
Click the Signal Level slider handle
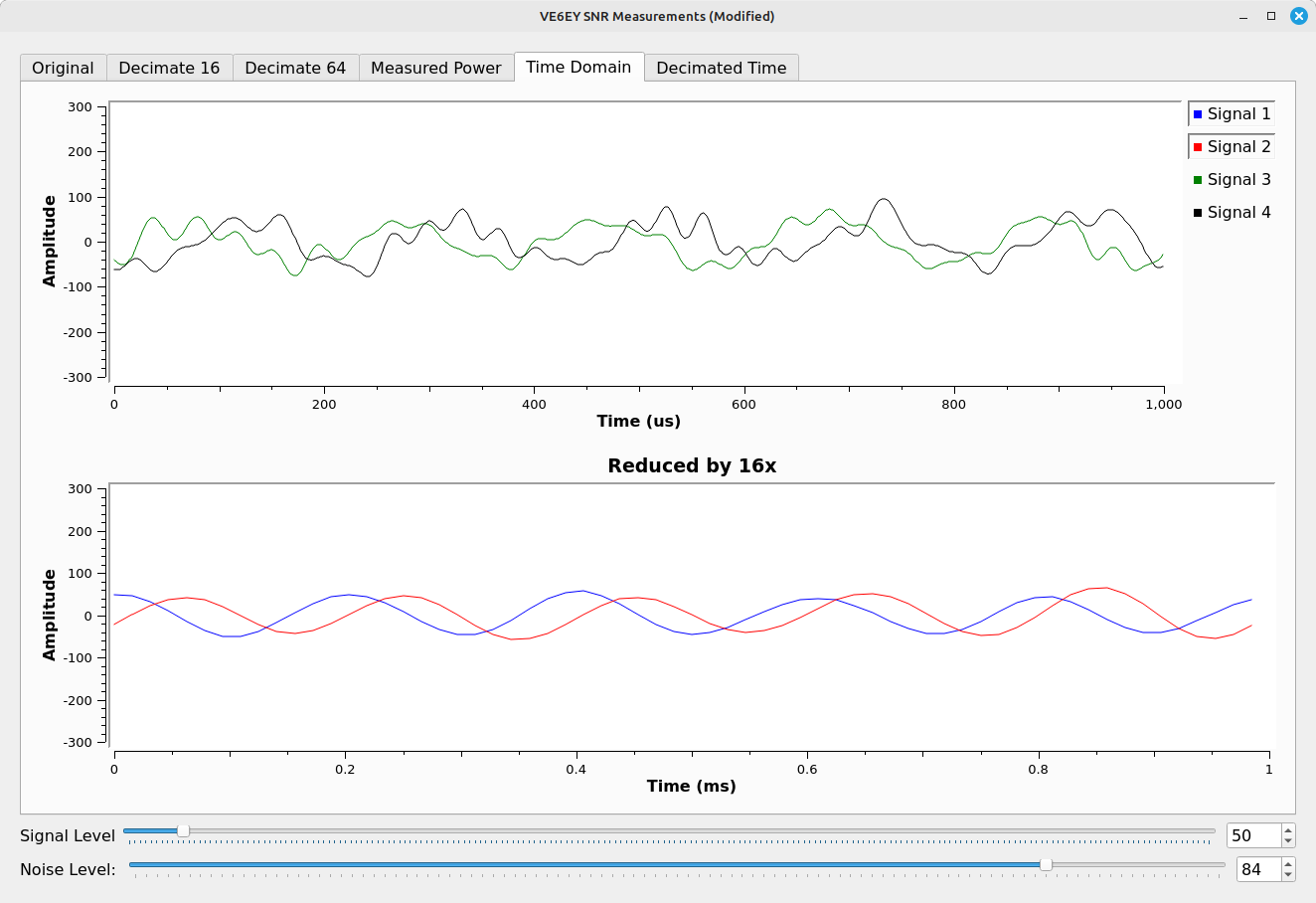tap(183, 830)
